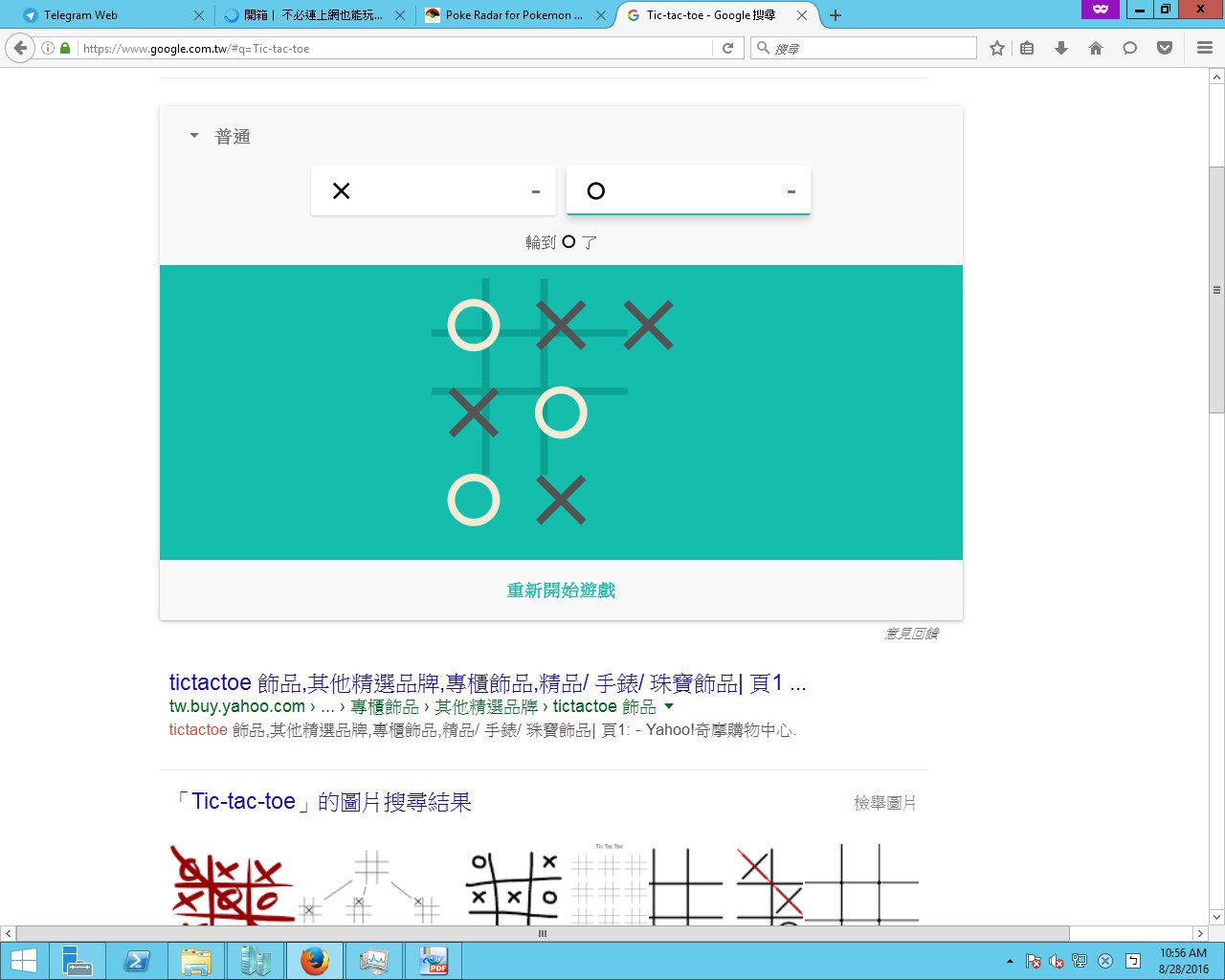The image size is (1225, 980).
Task: Open site information icon in address bar
Action: coord(48,48)
